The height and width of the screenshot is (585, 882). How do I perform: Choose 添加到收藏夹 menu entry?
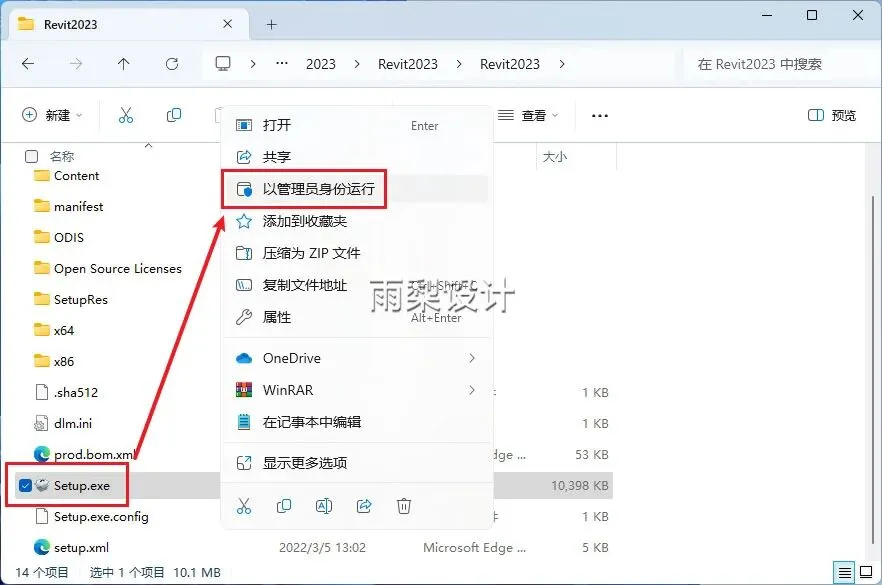point(356,221)
